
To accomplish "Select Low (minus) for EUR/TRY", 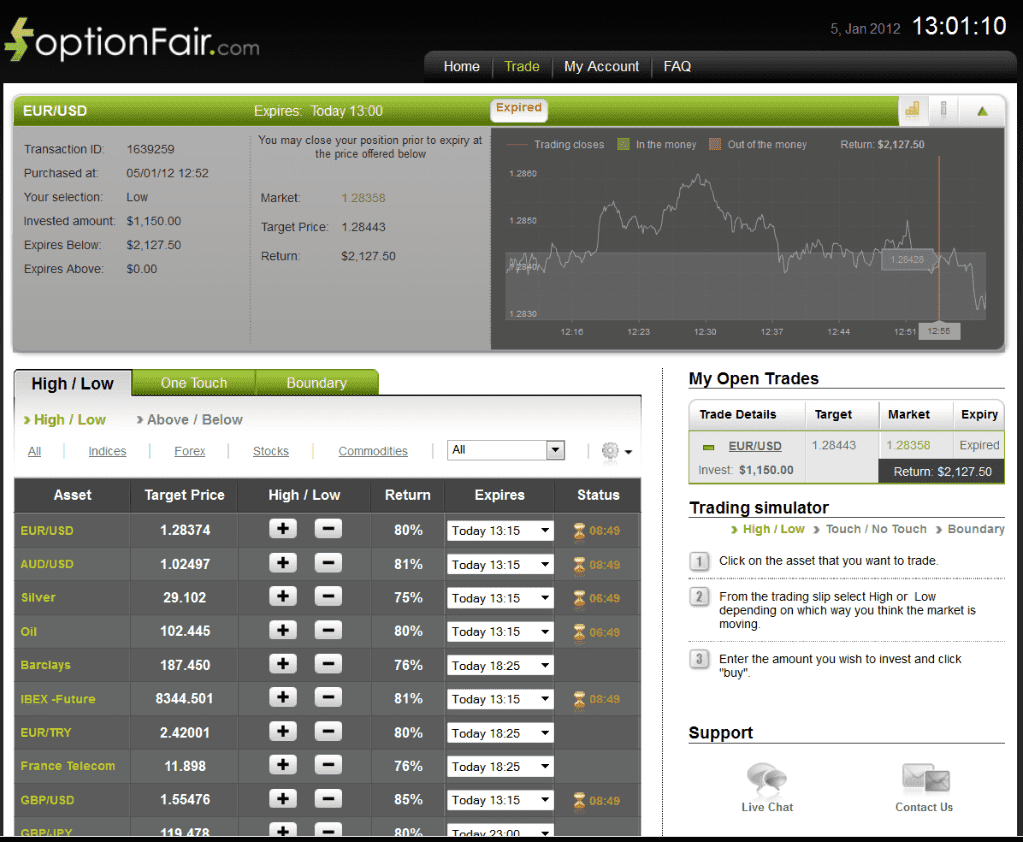I will [328, 731].
